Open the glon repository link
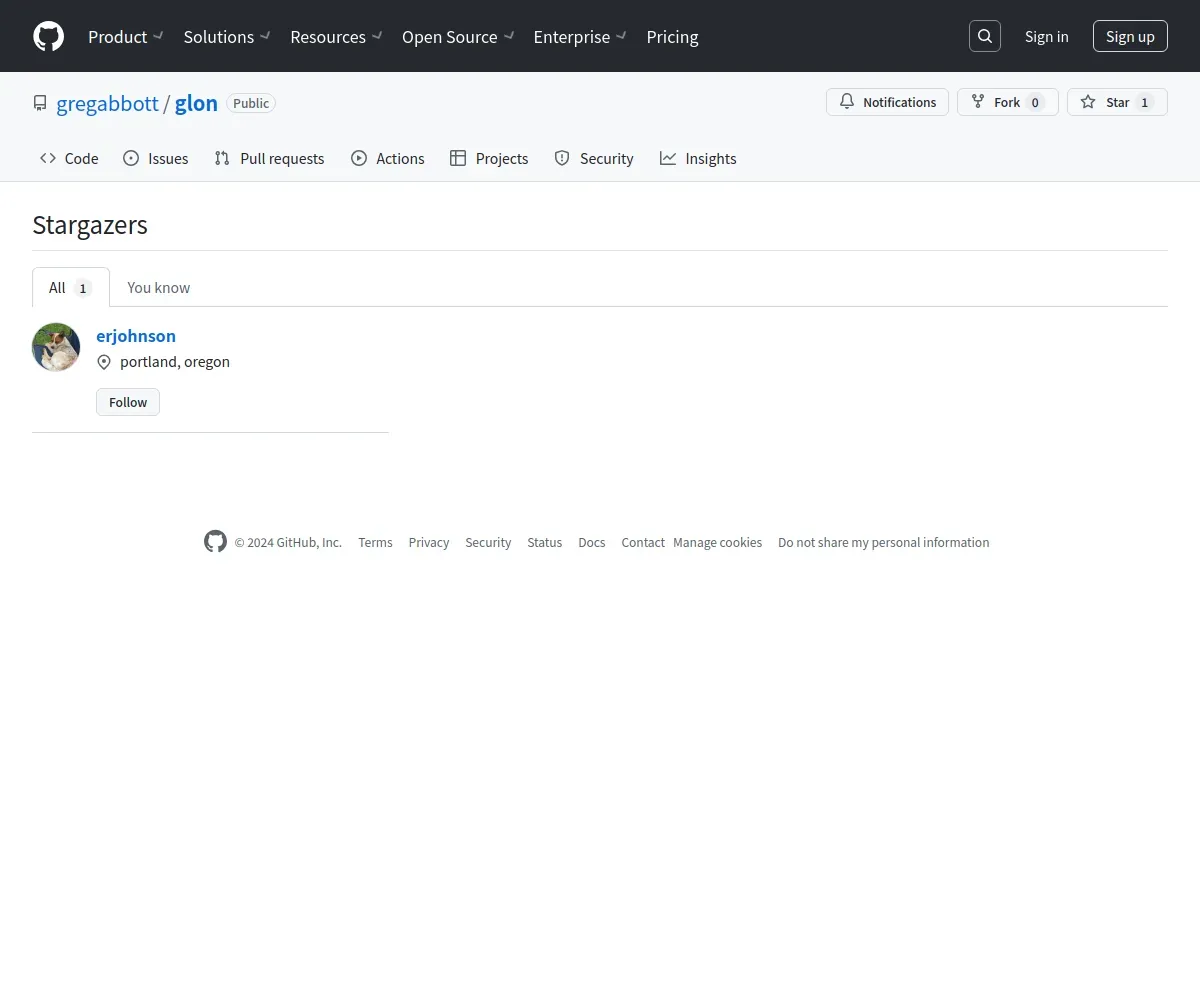1200x1000 pixels. click(196, 103)
